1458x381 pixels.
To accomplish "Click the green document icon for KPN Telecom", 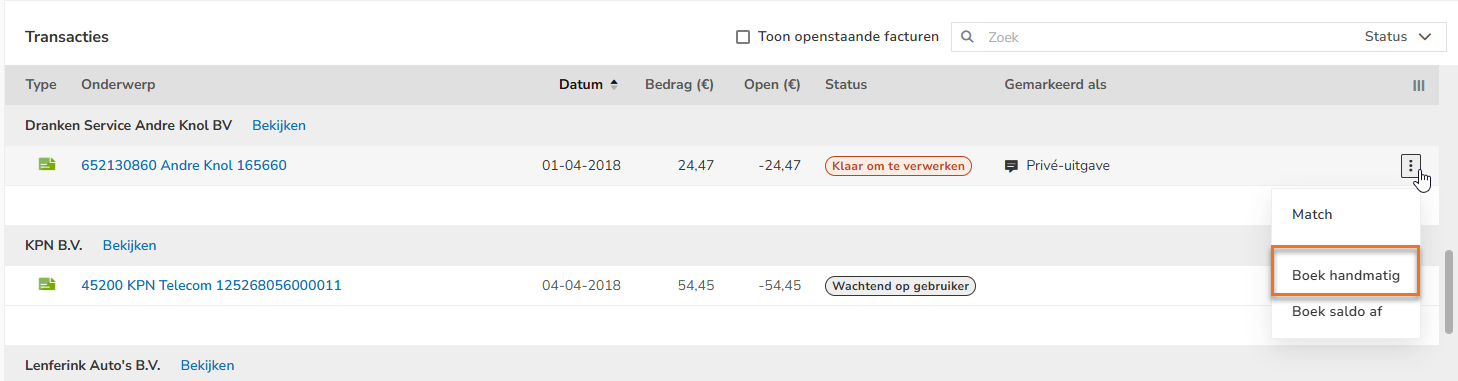I will [x=47, y=285].
